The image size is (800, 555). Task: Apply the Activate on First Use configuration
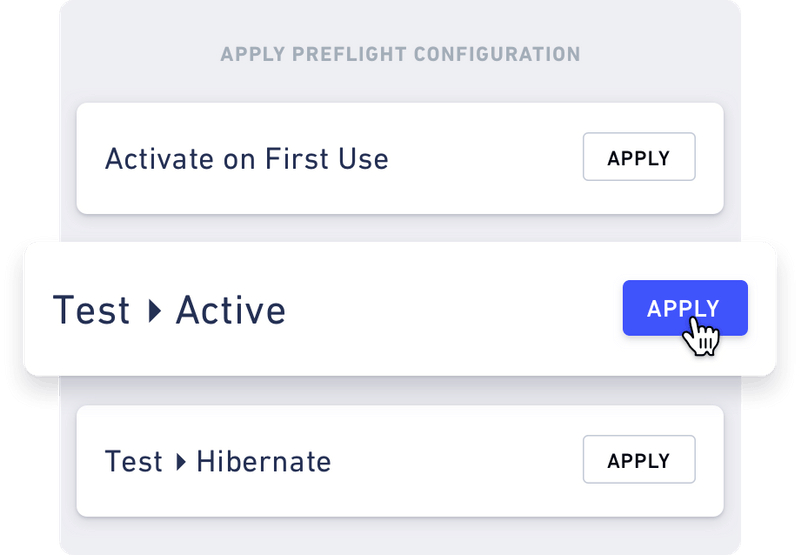click(639, 158)
